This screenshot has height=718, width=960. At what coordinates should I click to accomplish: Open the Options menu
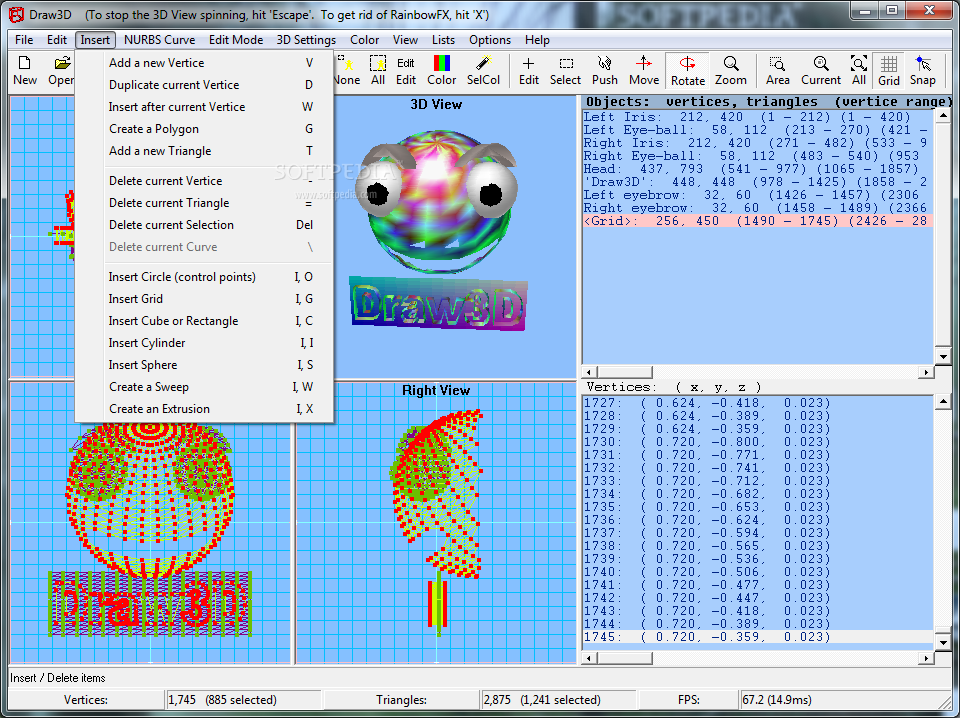[x=490, y=40]
